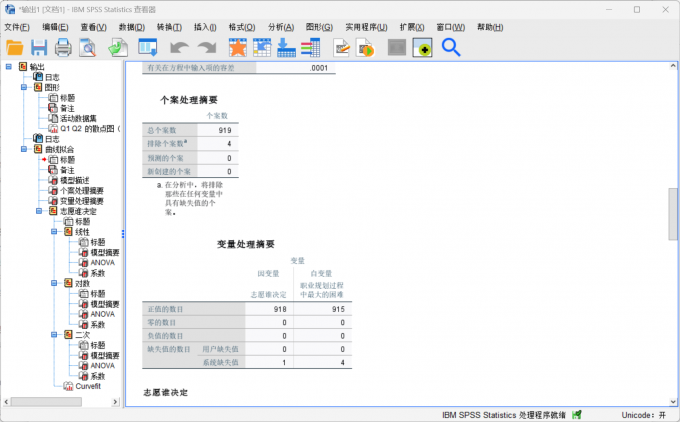Open the 帮助(H) menu
680x422 pixels.
point(490,27)
